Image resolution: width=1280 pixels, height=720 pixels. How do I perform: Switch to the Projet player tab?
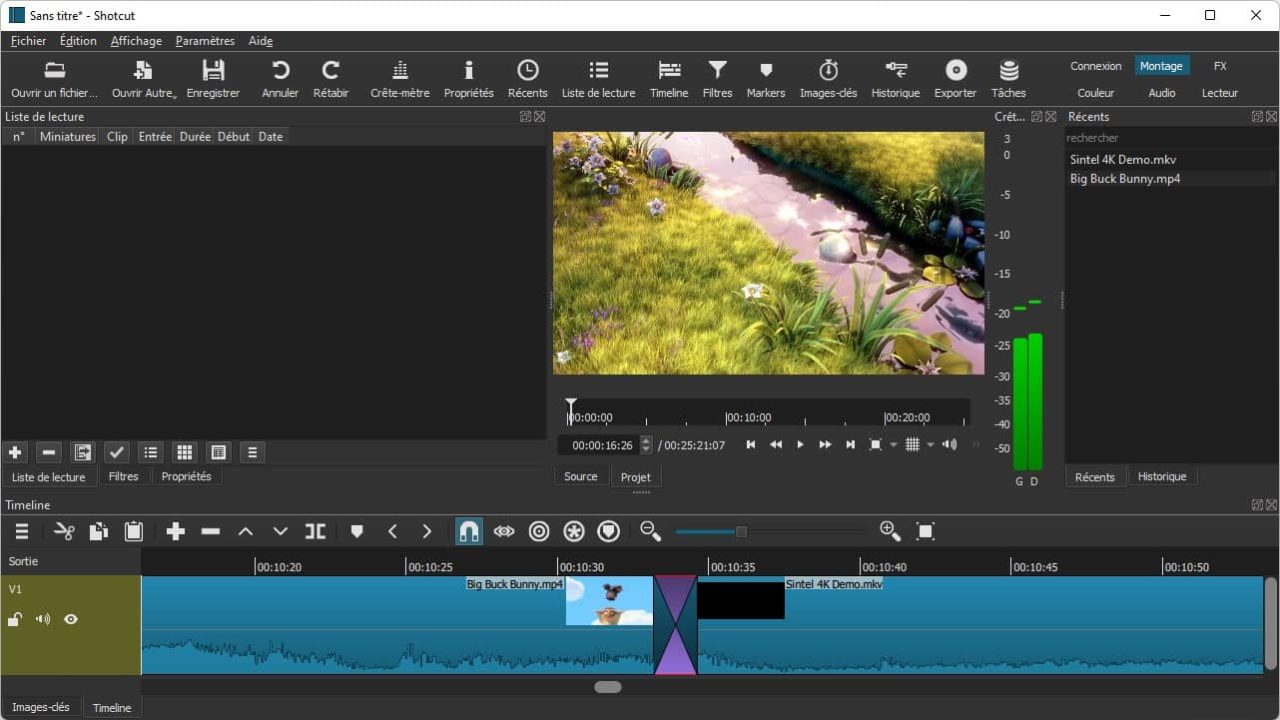coord(636,477)
